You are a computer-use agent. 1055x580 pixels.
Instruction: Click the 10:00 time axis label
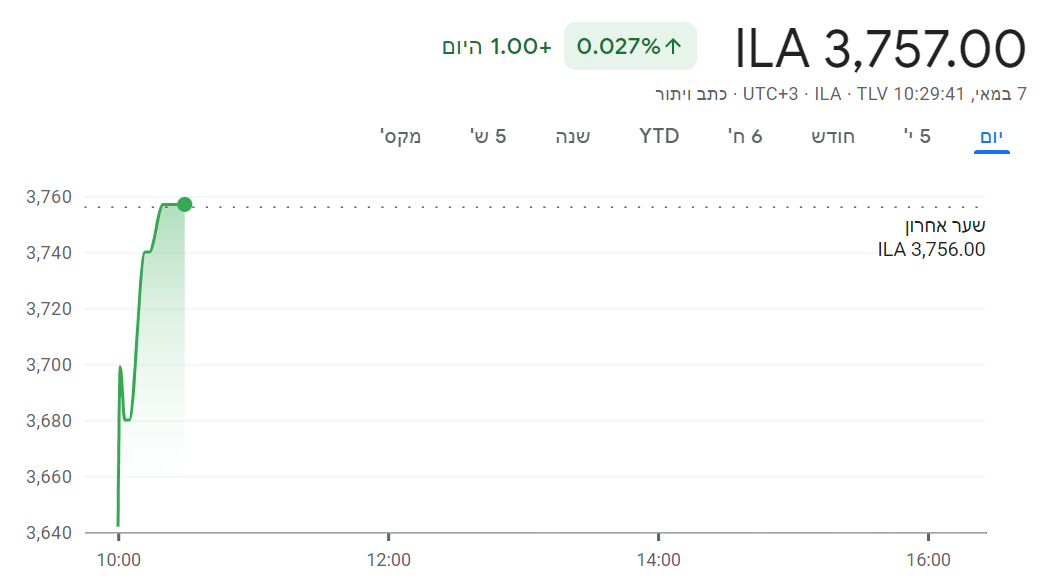[118, 560]
